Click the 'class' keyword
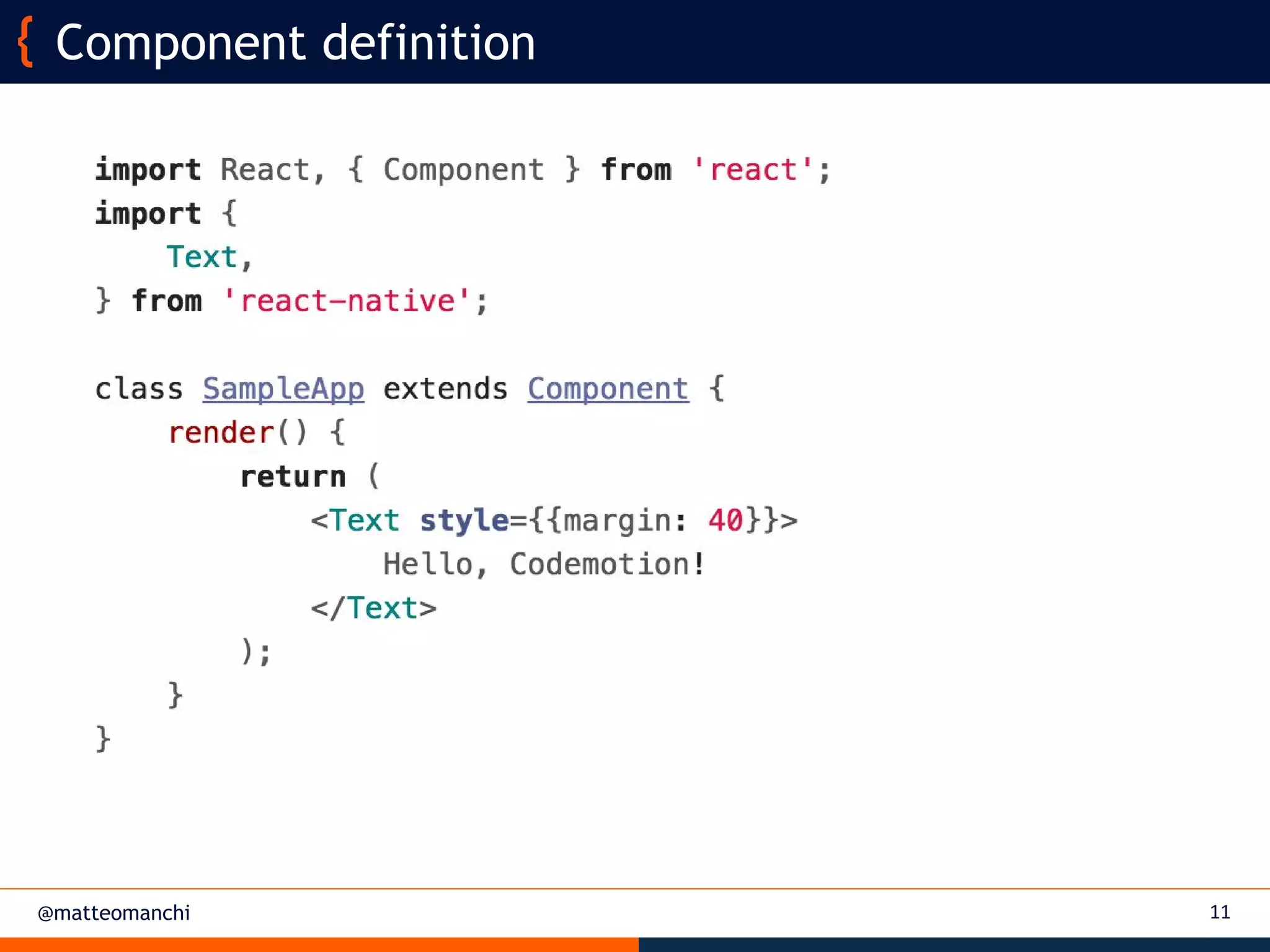 [139, 389]
